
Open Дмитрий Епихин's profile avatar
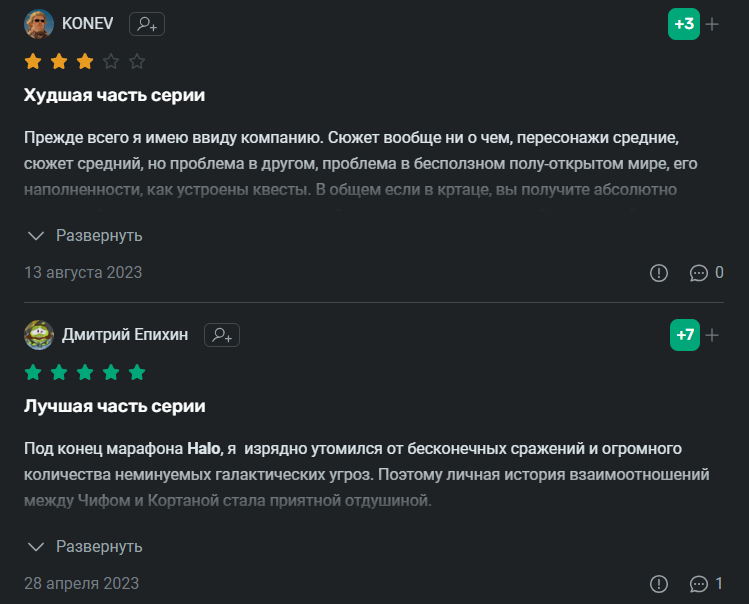[39, 335]
